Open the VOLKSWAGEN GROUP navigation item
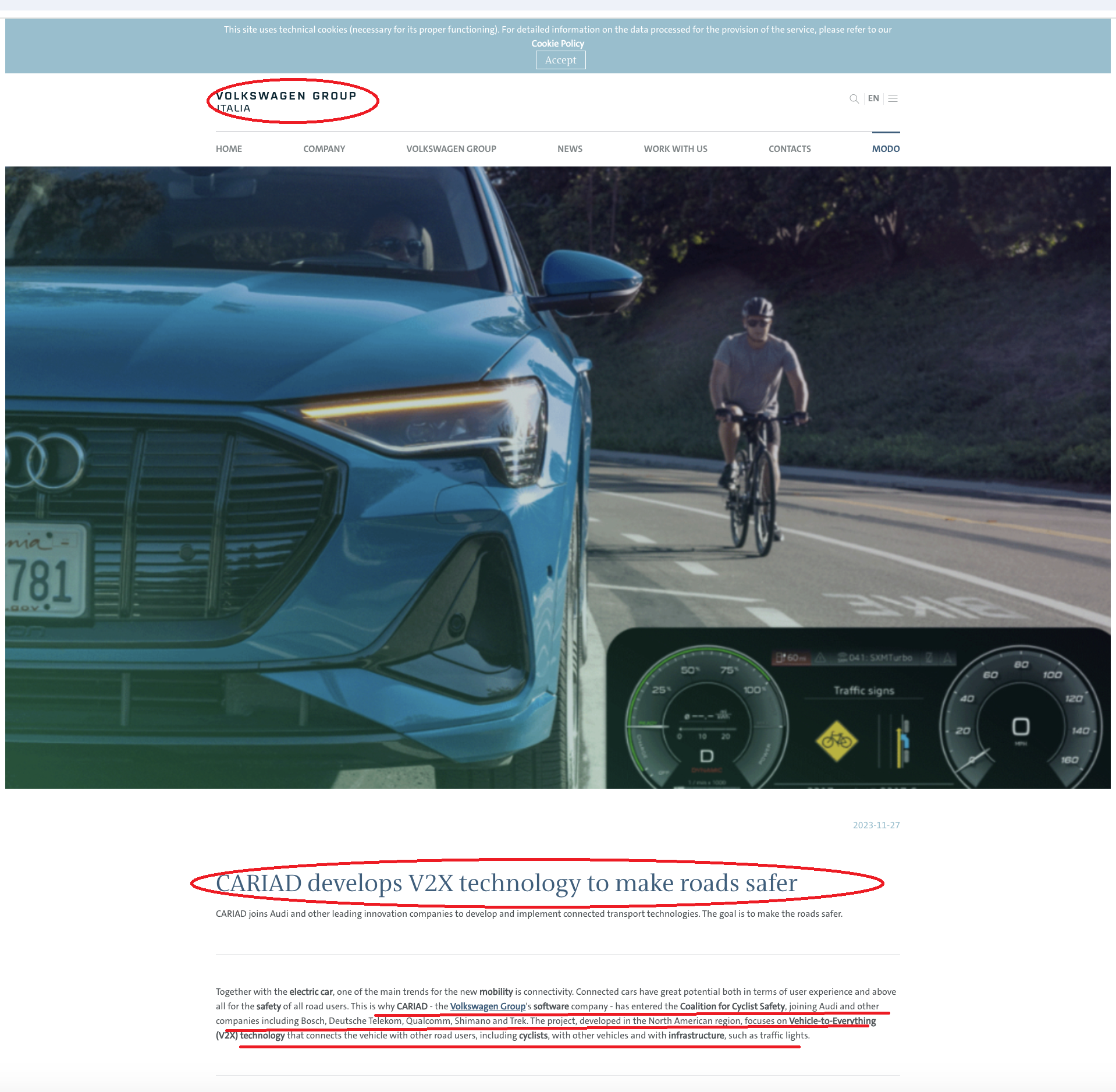The width and height of the screenshot is (1116, 1092). tap(451, 149)
